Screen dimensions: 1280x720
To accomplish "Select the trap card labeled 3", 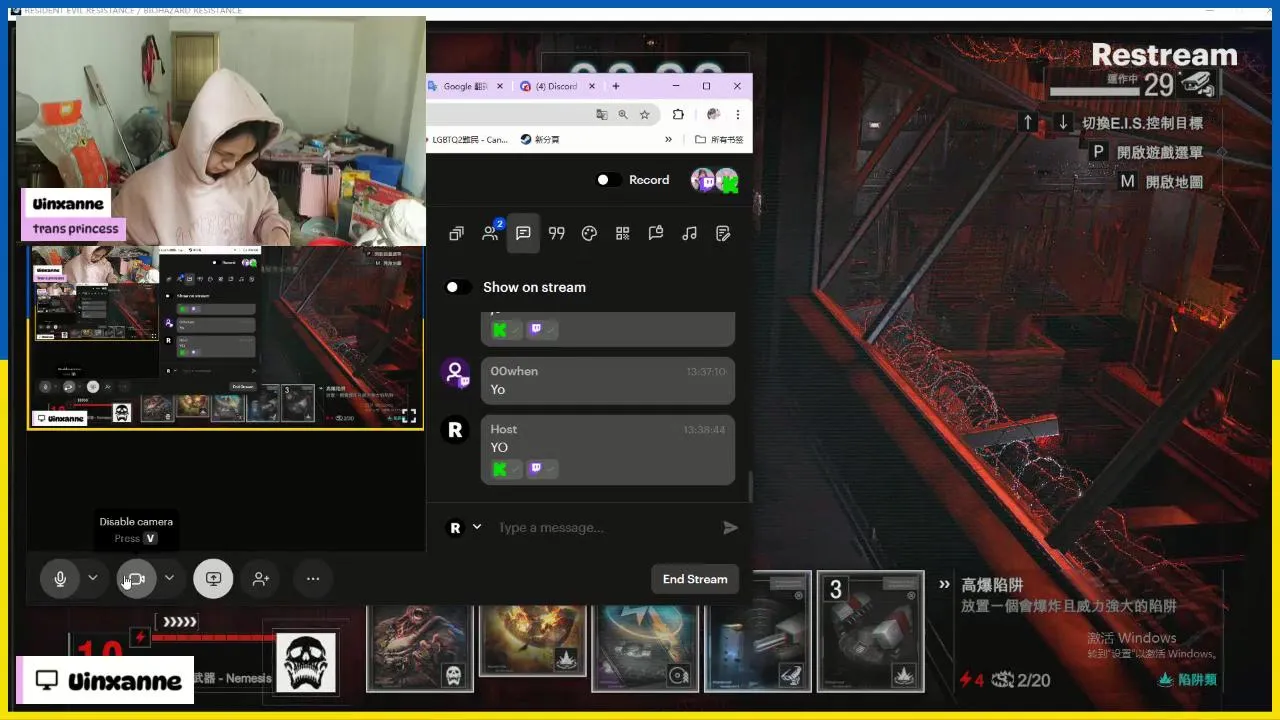I will pyautogui.click(x=870, y=631).
